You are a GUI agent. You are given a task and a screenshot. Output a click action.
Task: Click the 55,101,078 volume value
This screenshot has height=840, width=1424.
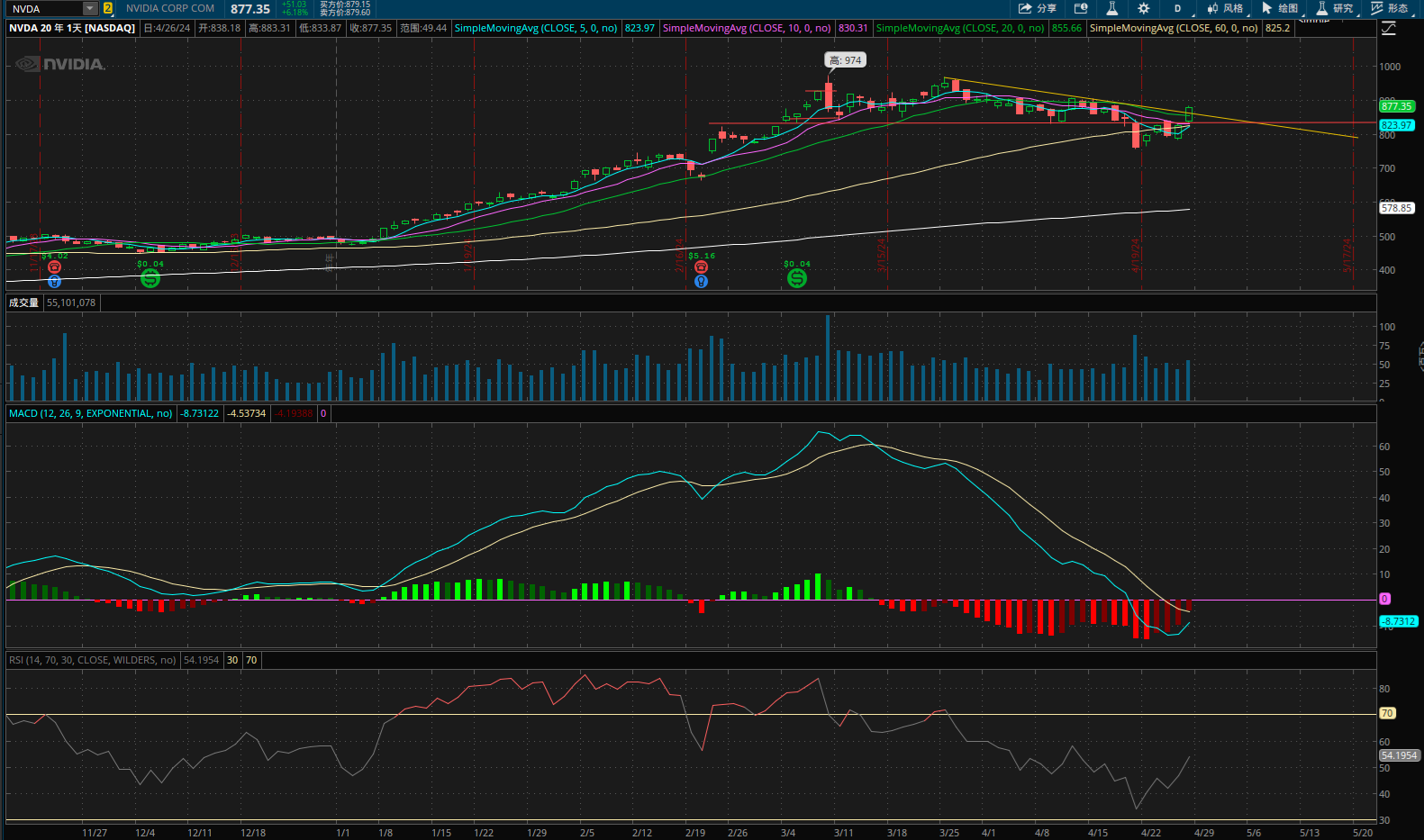(71, 303)
